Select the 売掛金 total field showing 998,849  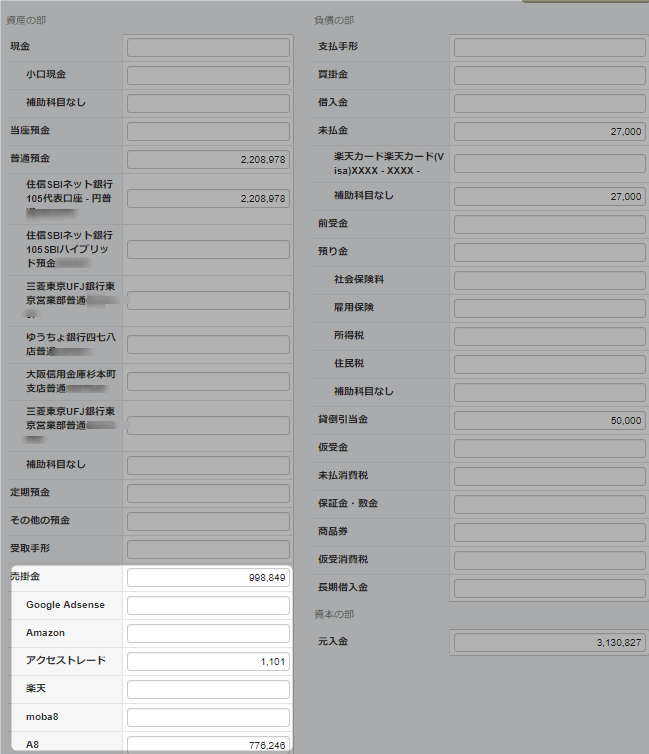coord(208,578)
